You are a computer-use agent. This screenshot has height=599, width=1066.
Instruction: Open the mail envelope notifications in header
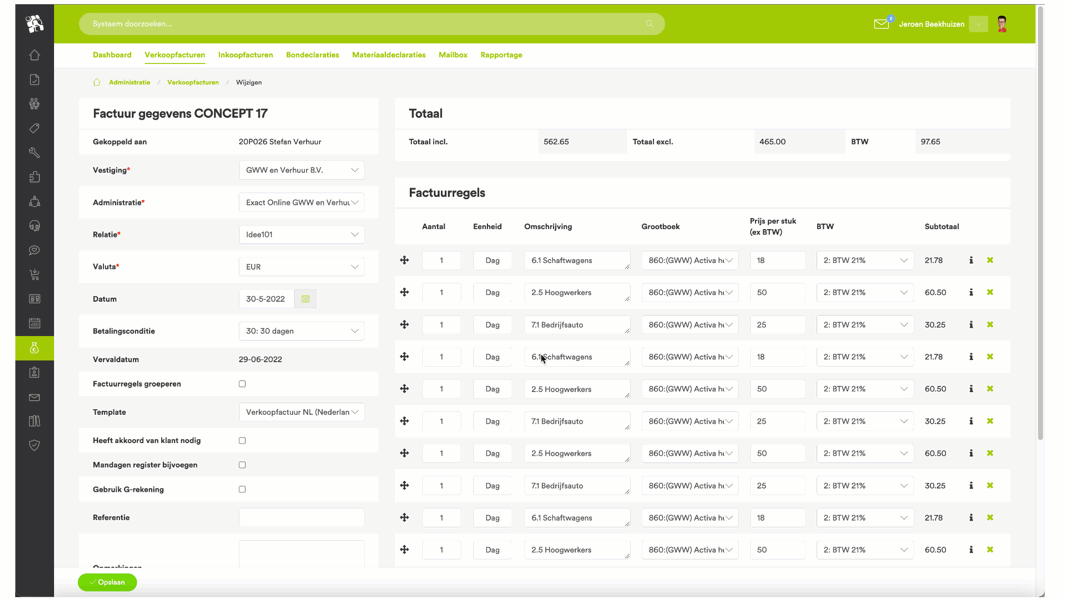(x=881, y=24)
